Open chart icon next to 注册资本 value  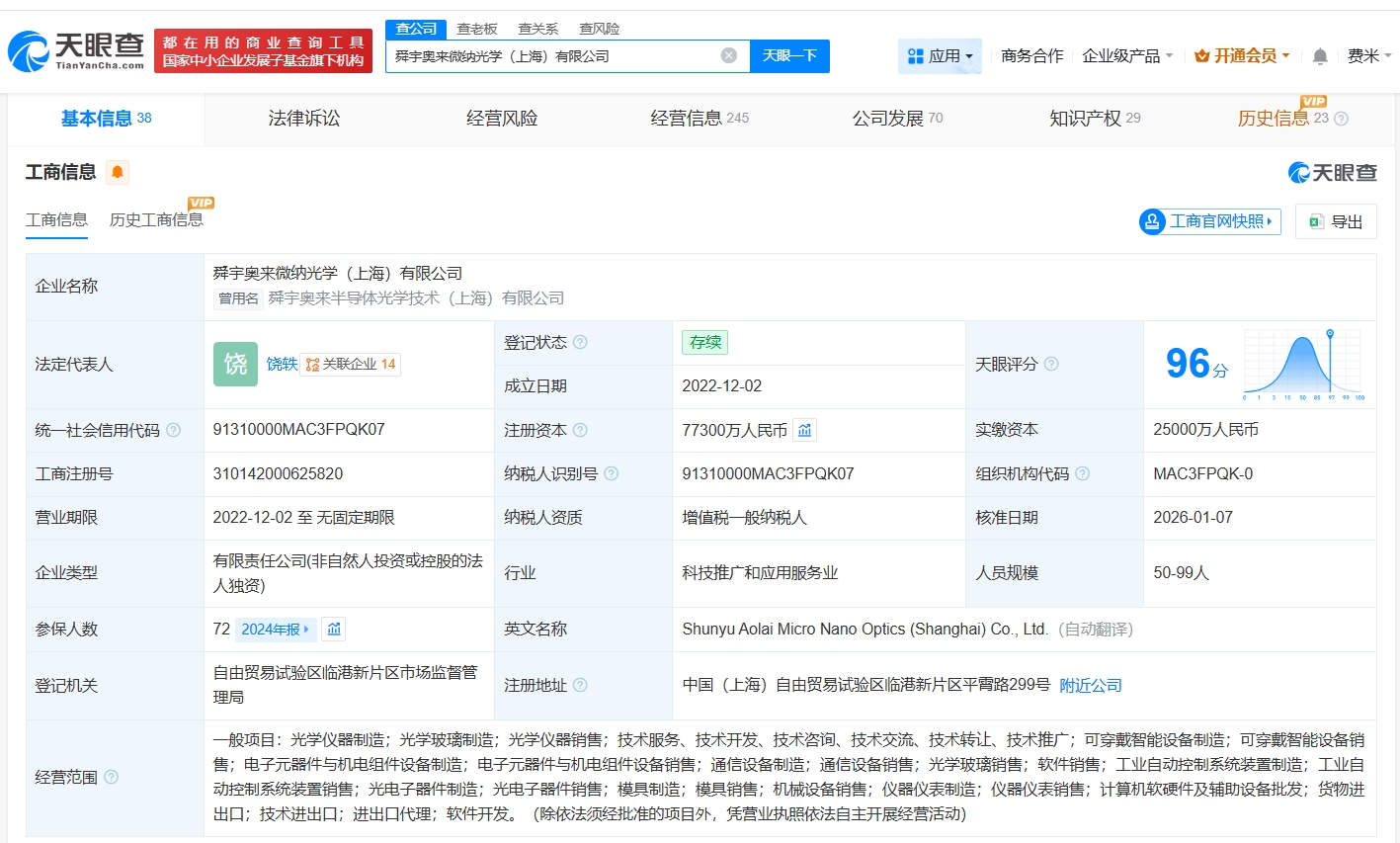tap(805, 430)
